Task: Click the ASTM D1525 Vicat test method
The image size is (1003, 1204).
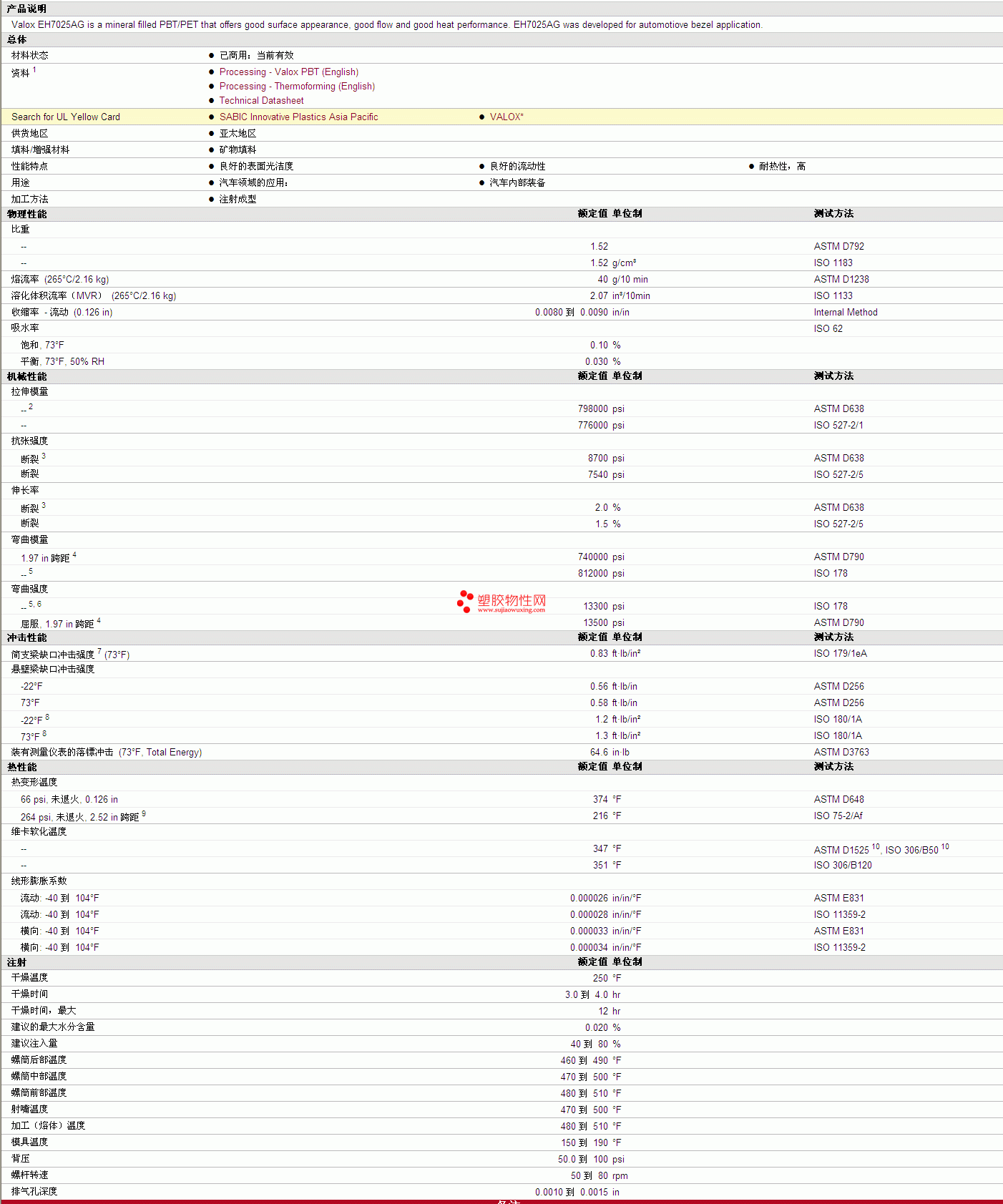Action: pos(841,849)
